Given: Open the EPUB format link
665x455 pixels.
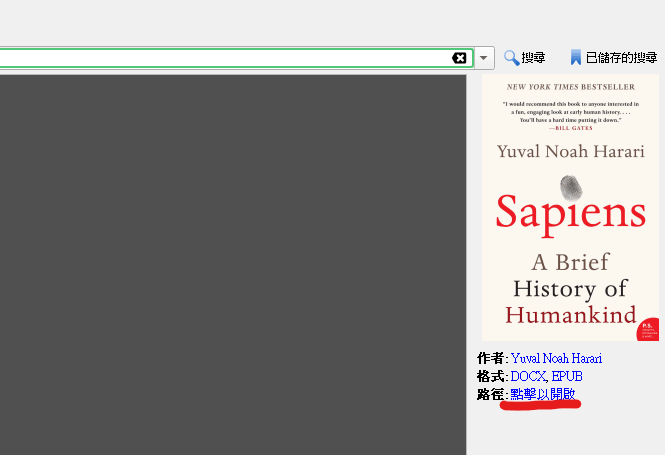Looking at the screenshot, I should pyautogui.click(x=567, y=376).
